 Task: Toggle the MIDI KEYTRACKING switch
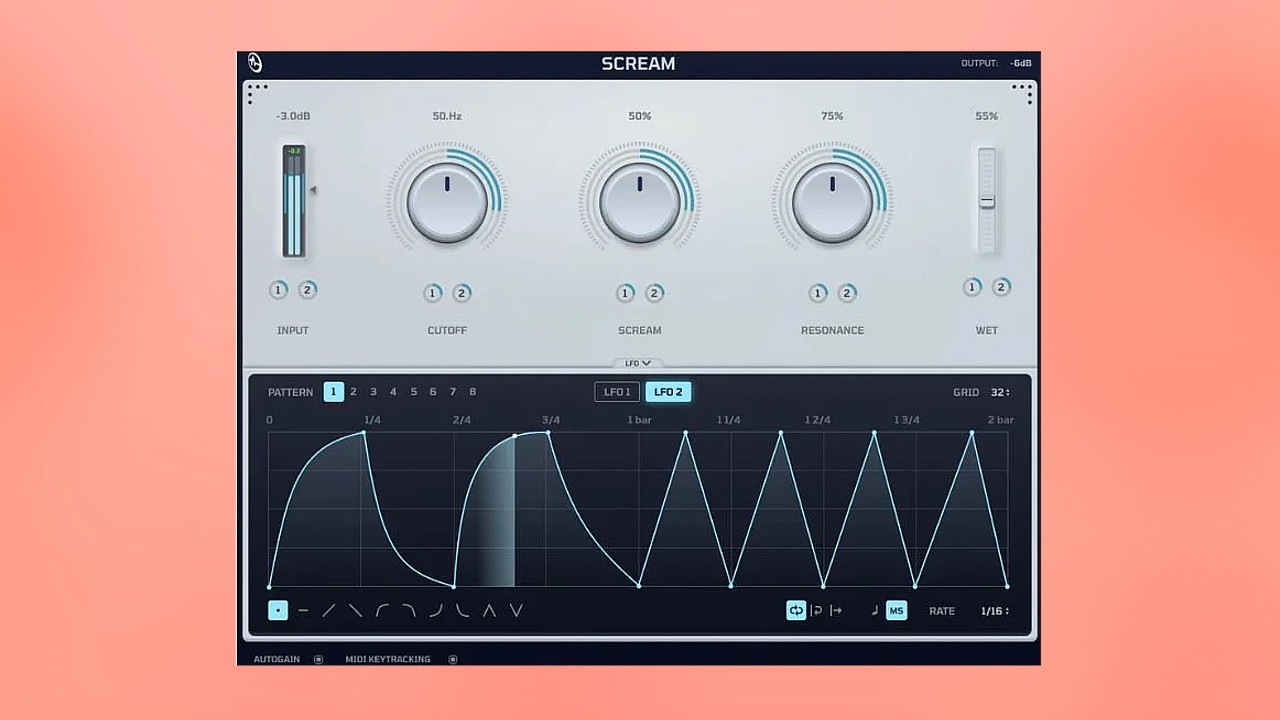[453, 659]
